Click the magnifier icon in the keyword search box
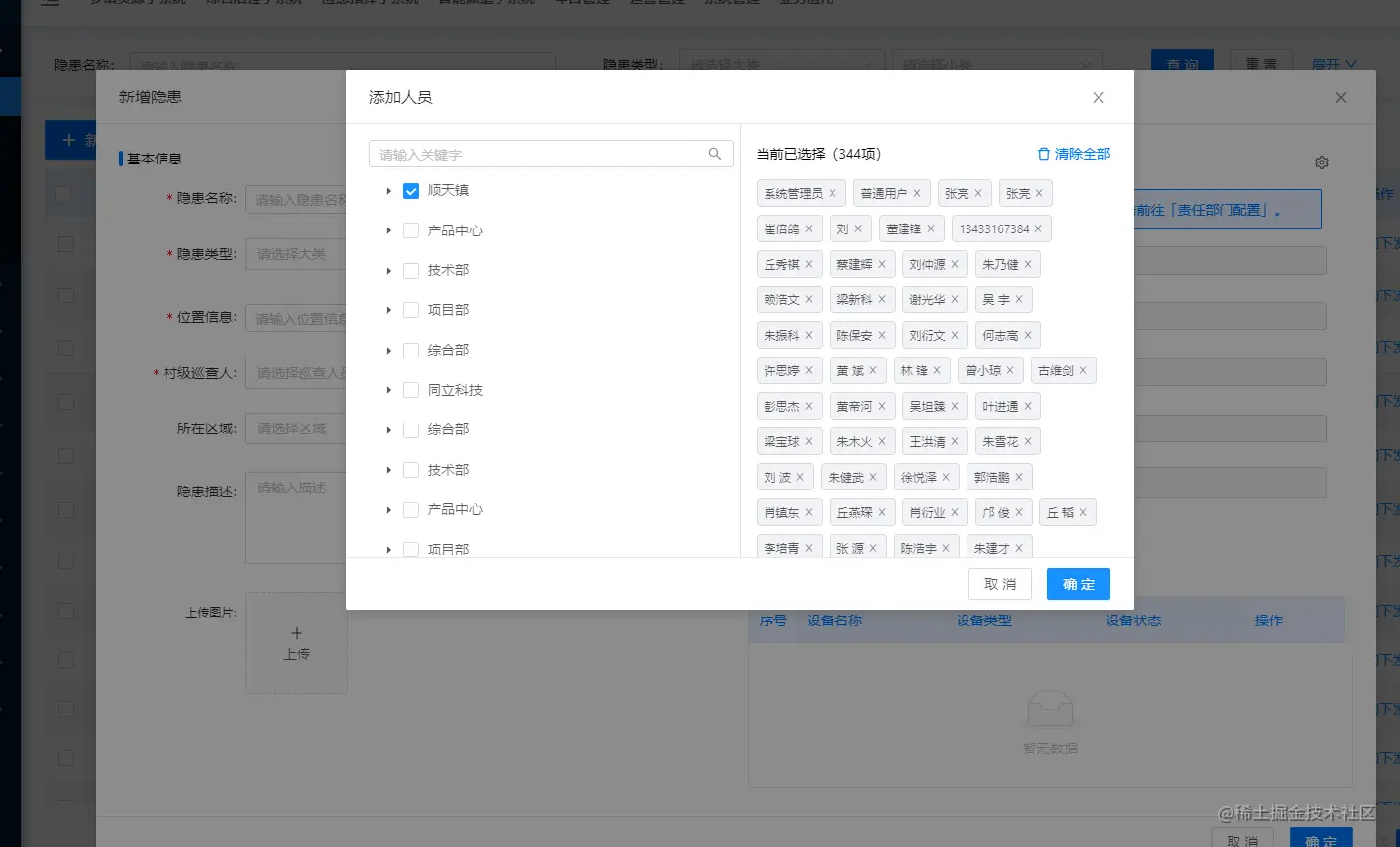Screen dimensions: 1400x847 [x=715, y=154]
